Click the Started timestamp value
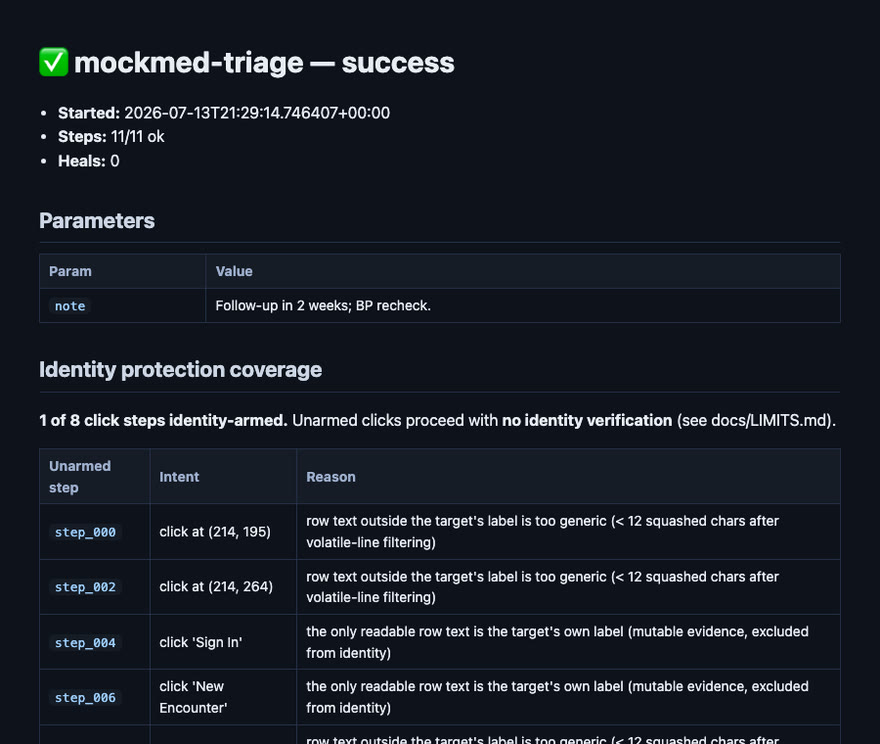 coord(257,113)
